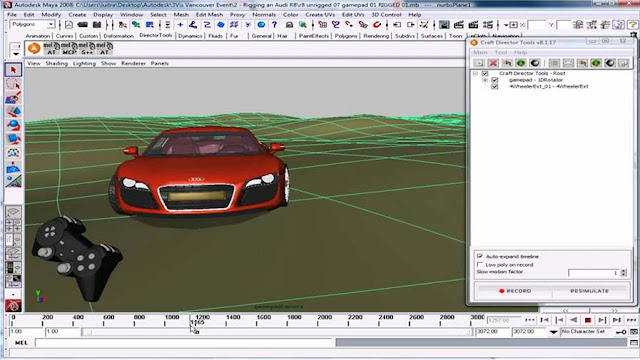Select the 4WheelerExt_01 - 4WheelerExt tree row
This screenshot has height=360, width=640.
coord(549,87)
